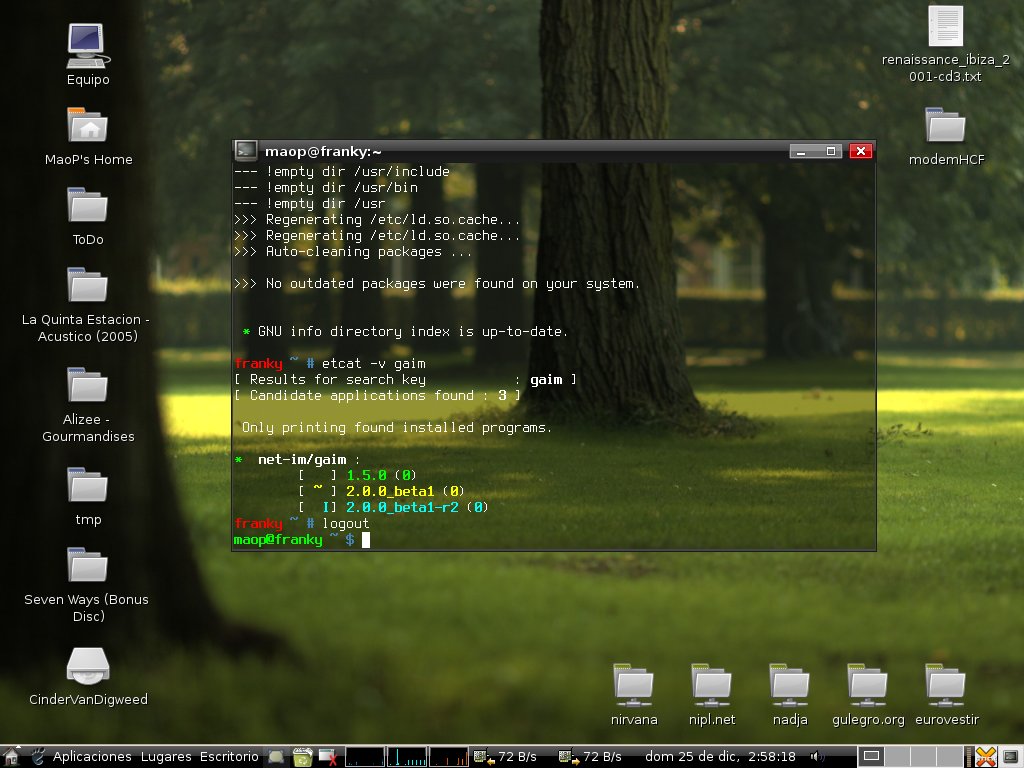Click 'net-im/gaim' package name
Screen dimensions: 1024x768
click(302, 459)
